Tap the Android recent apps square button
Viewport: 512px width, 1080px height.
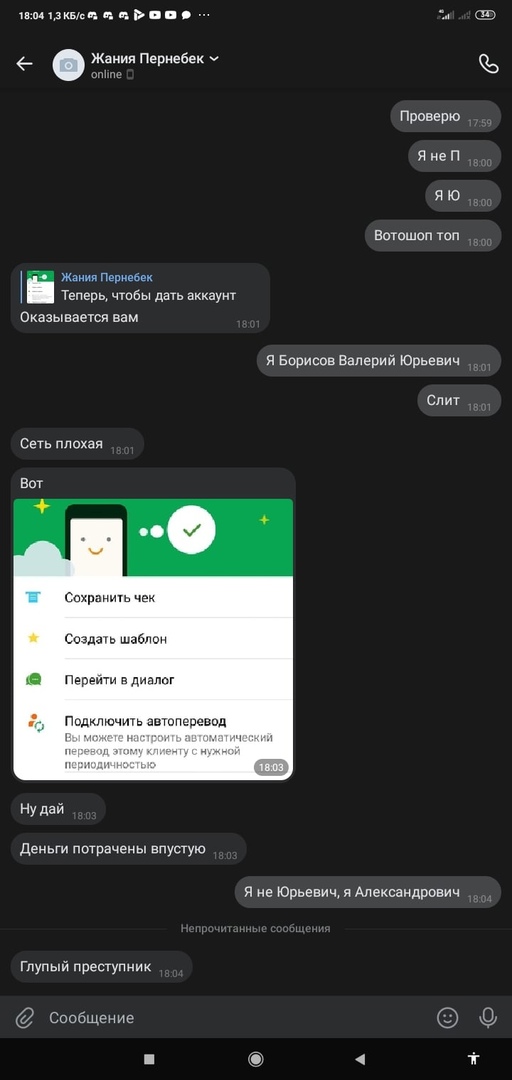click(149, 1059)
